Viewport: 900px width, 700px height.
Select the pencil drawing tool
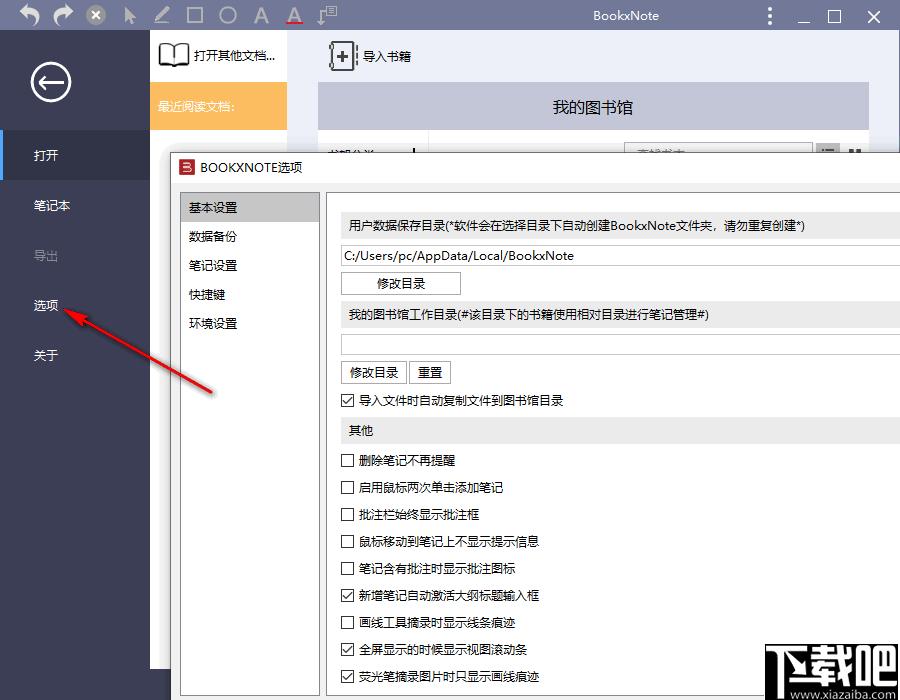pyautogui.click(x=162, y=15)
